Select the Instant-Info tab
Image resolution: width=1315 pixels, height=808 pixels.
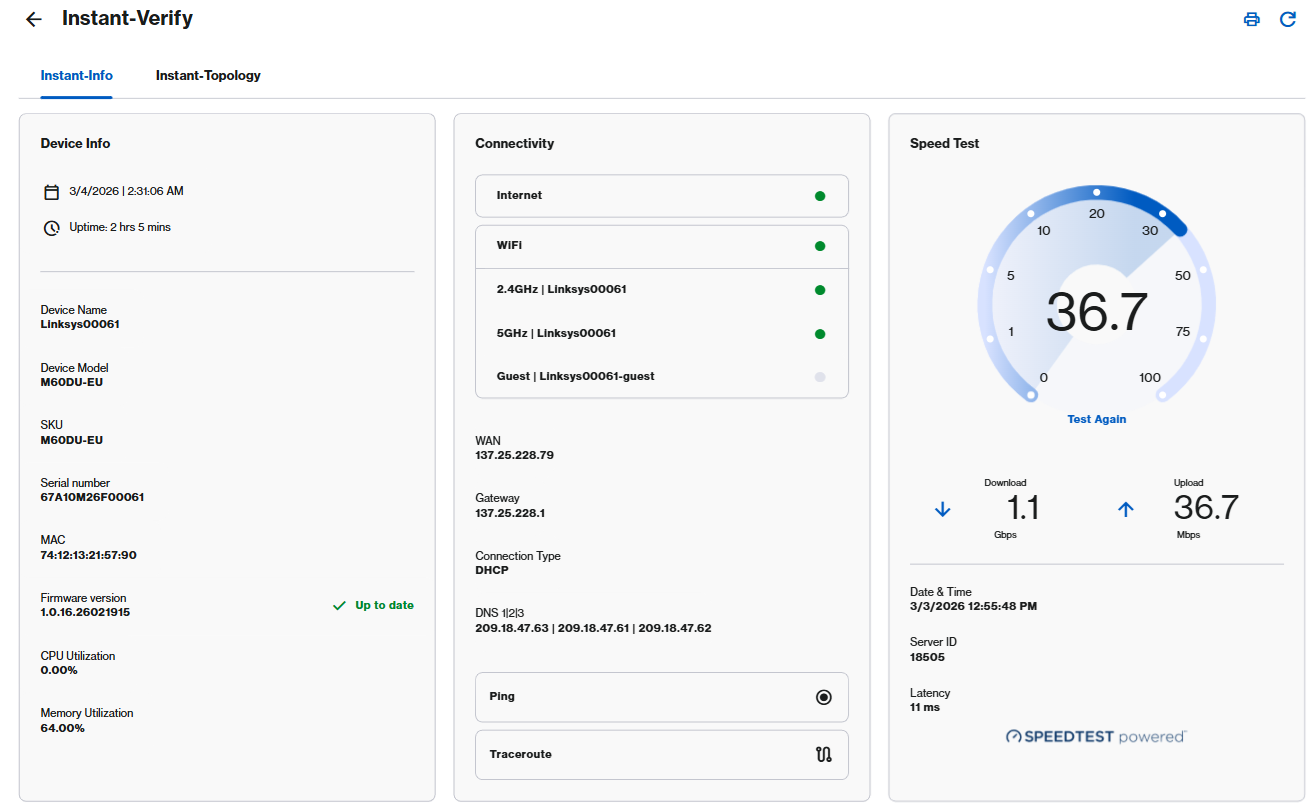pyautogui.click(x=76, y=75)
